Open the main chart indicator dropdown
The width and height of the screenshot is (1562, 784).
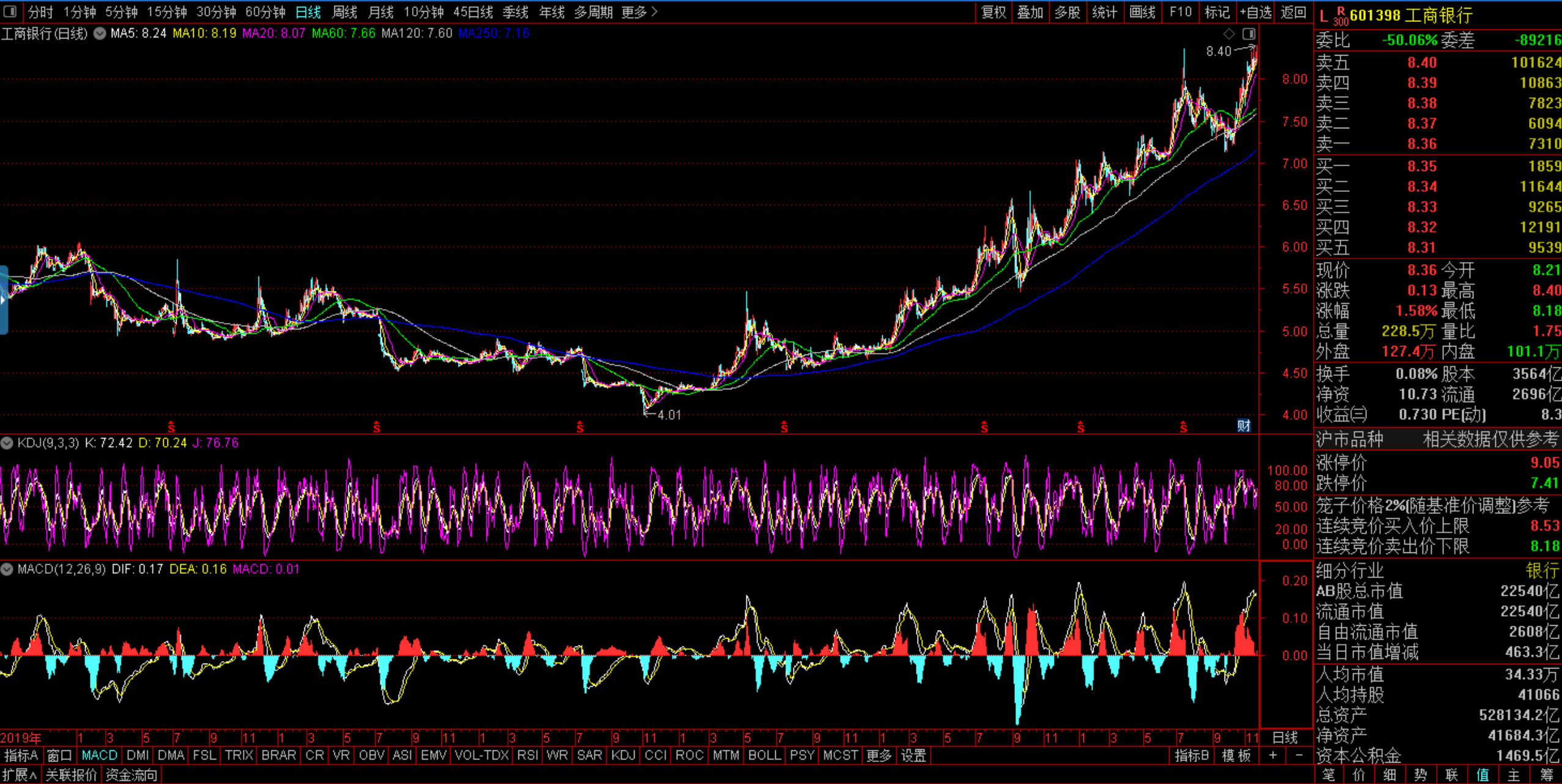tap(100, 34)
